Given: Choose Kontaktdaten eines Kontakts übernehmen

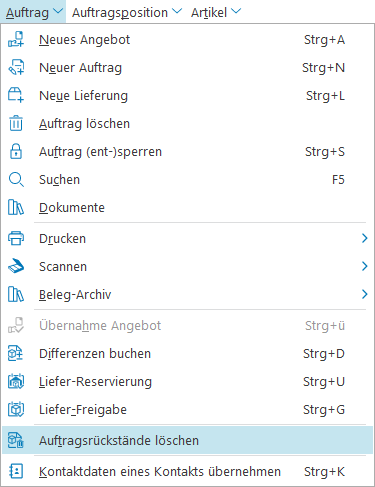Looking at the screenshot, I should coord(187,472).
